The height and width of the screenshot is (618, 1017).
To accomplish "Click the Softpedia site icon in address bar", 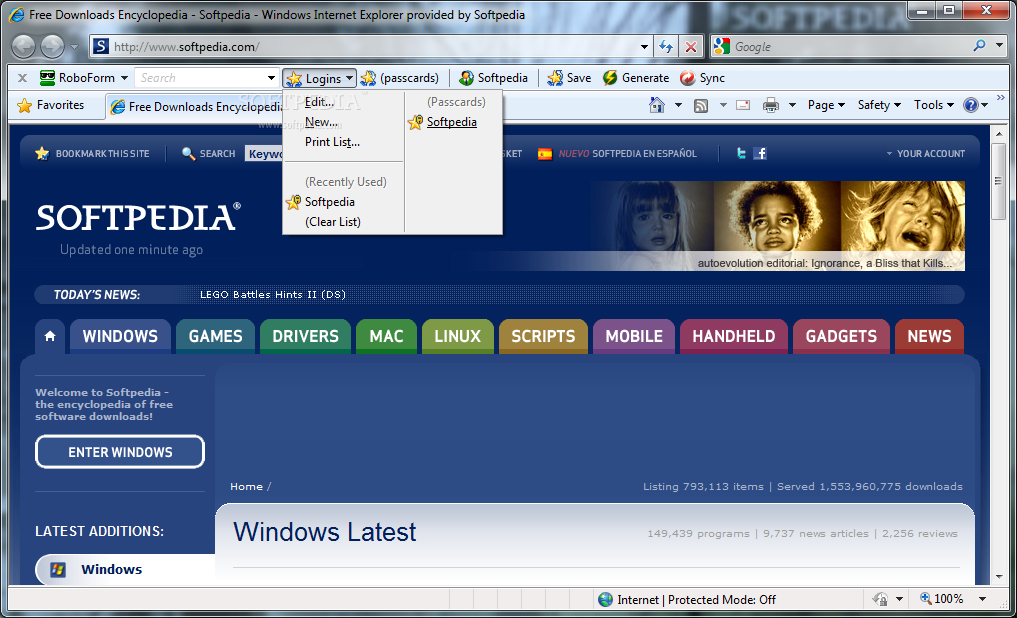I will (101, 46).
